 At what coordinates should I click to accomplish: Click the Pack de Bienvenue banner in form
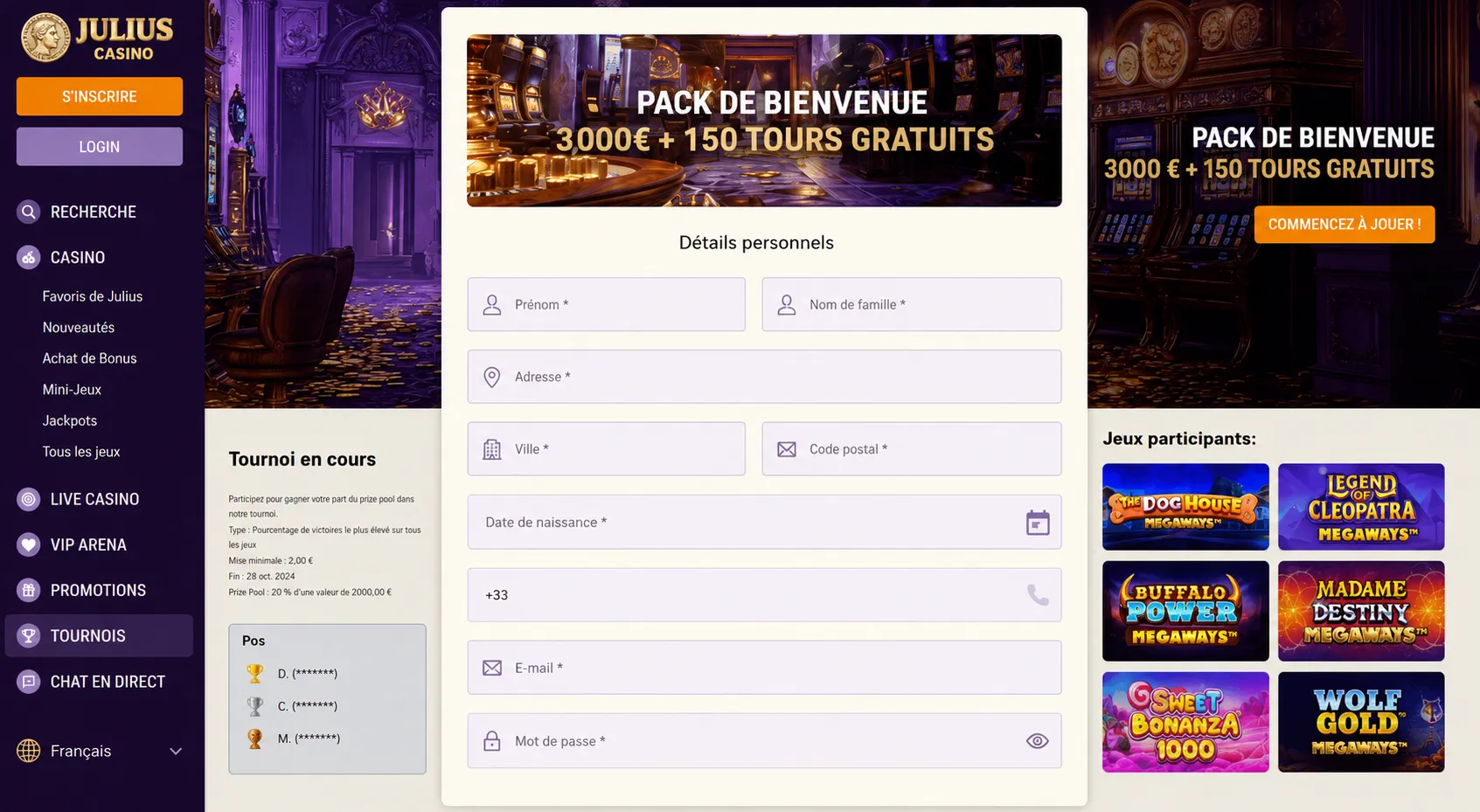click(765, 121)
